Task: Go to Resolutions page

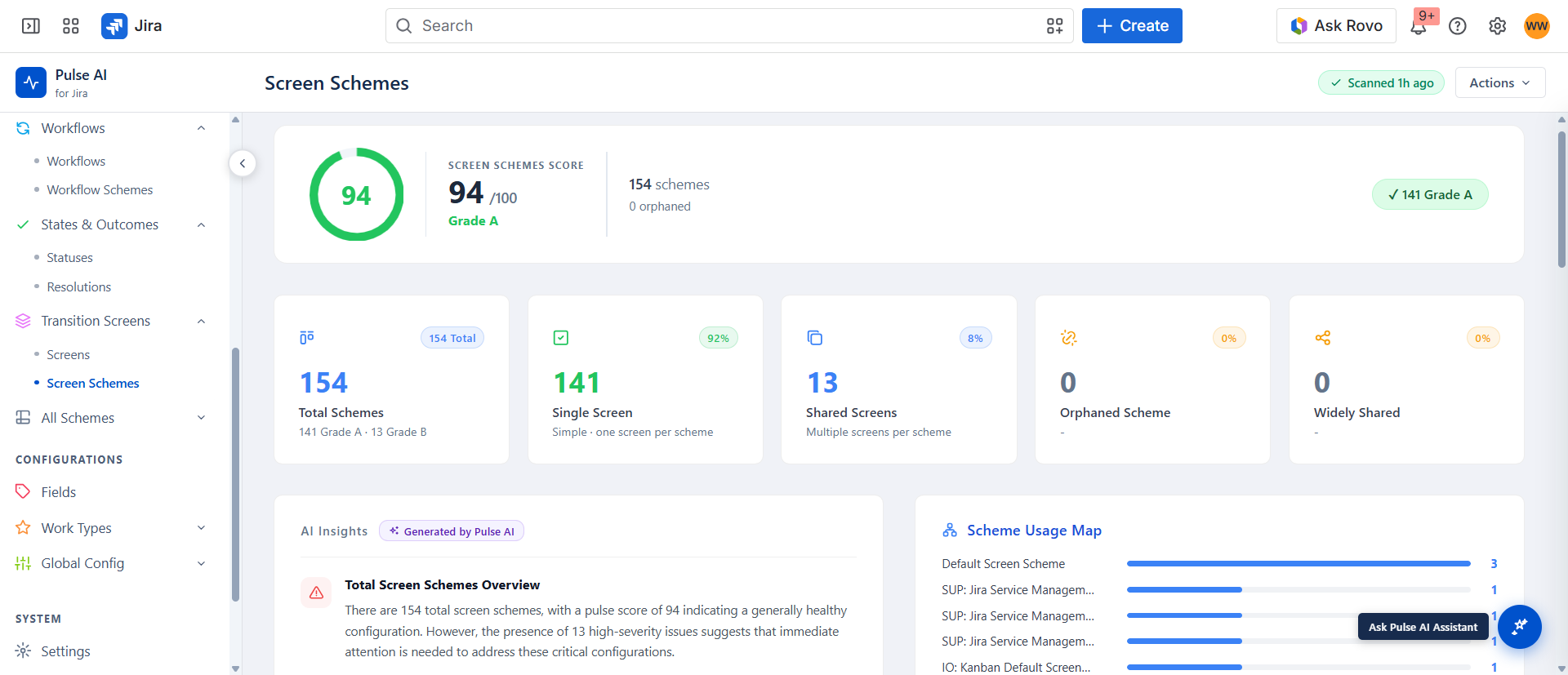Action: [x=78, y=286]
